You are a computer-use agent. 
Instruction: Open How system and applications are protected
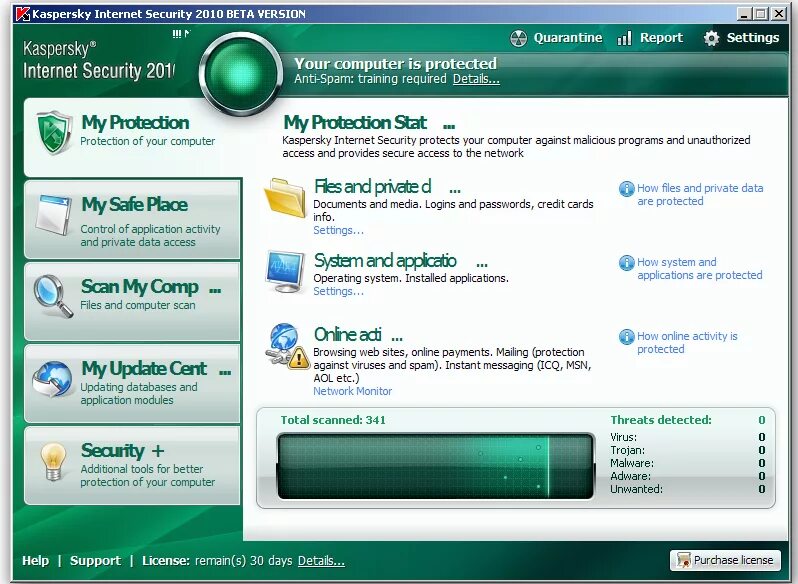700,269
